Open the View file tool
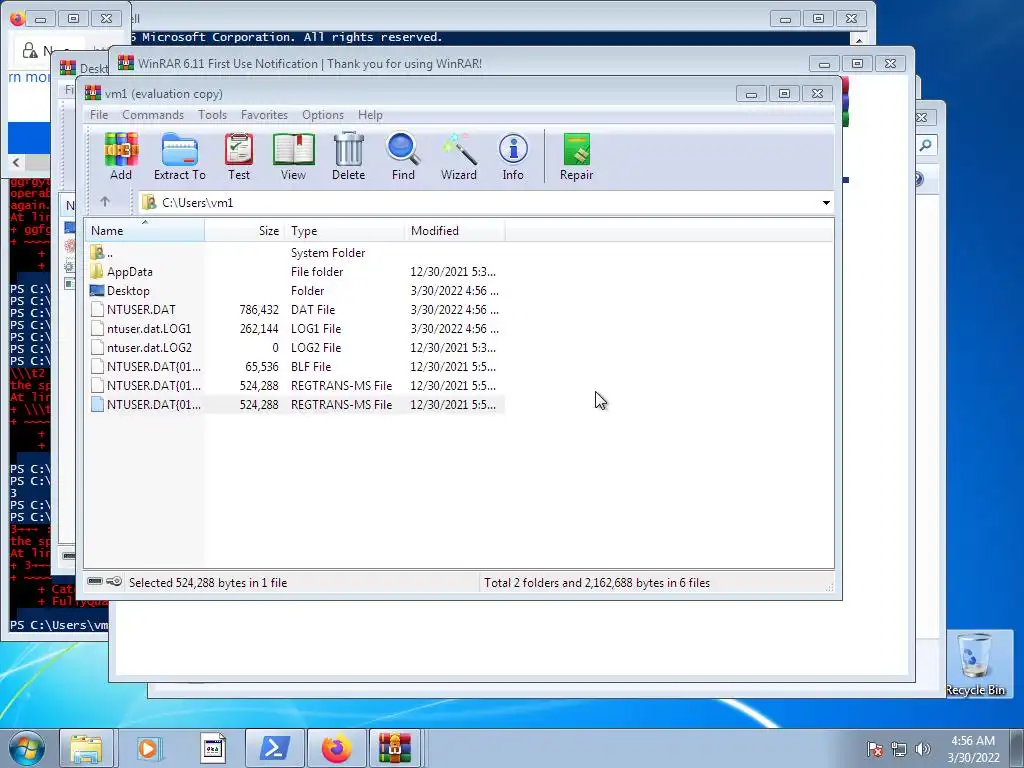This screenshot has height=768, width=1024. (293, 156)
